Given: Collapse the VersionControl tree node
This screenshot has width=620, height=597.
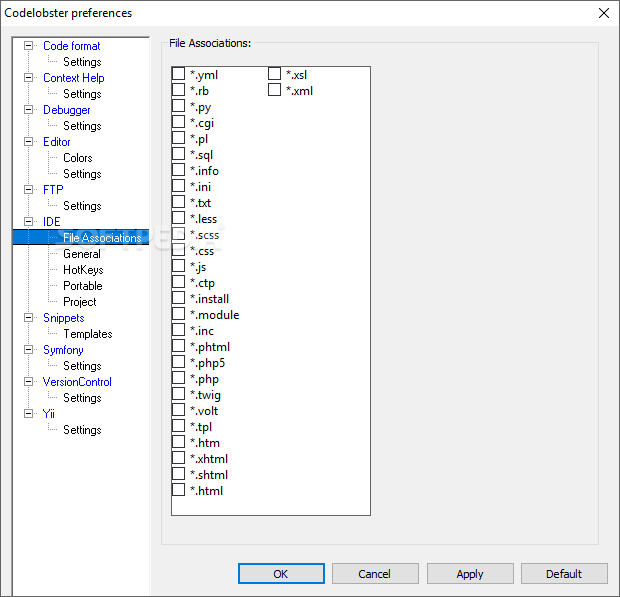Looking at the screenshot, I should click(x=28, y=382).
